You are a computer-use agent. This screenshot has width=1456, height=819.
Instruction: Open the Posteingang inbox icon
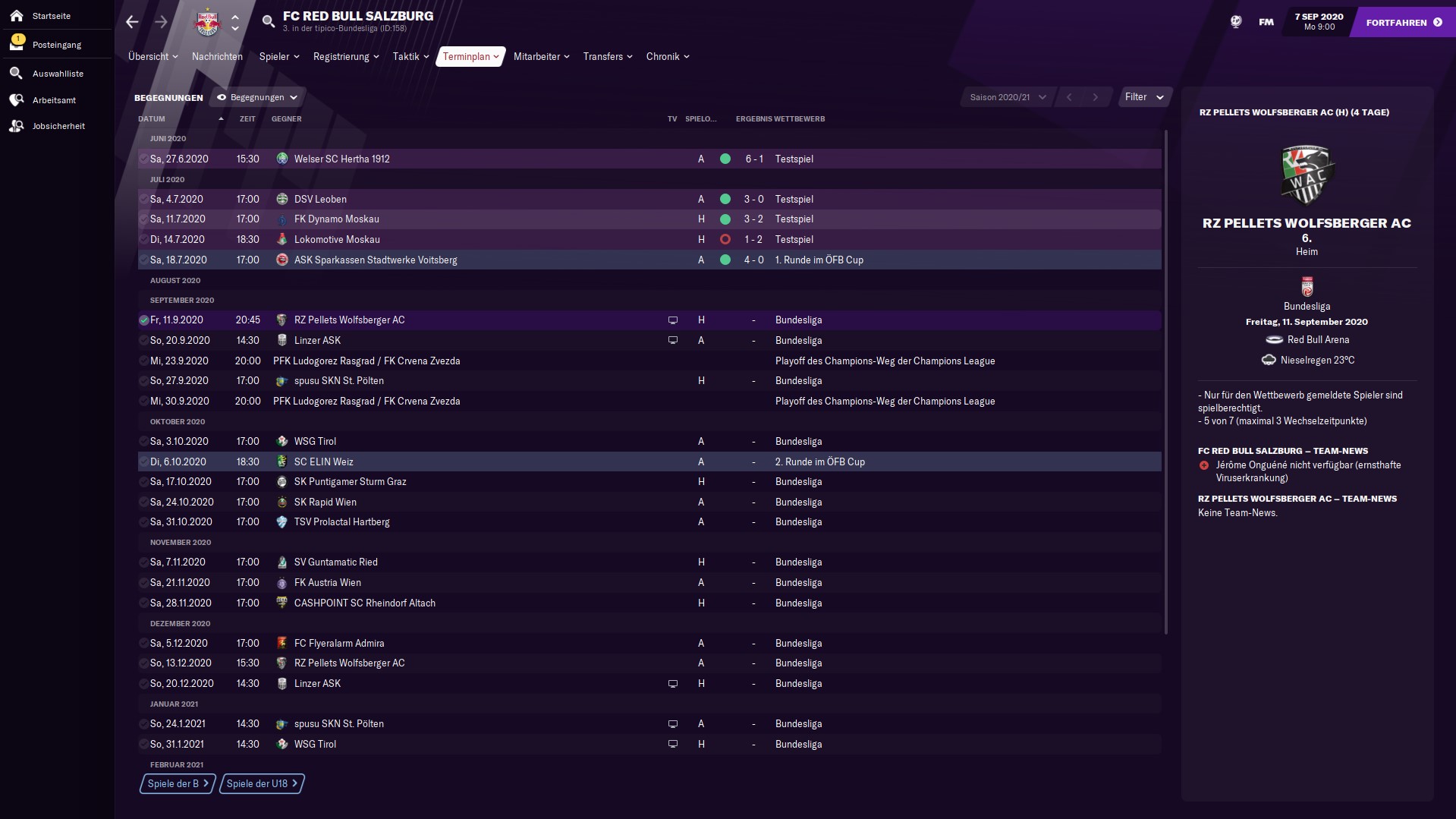(16, 44)
